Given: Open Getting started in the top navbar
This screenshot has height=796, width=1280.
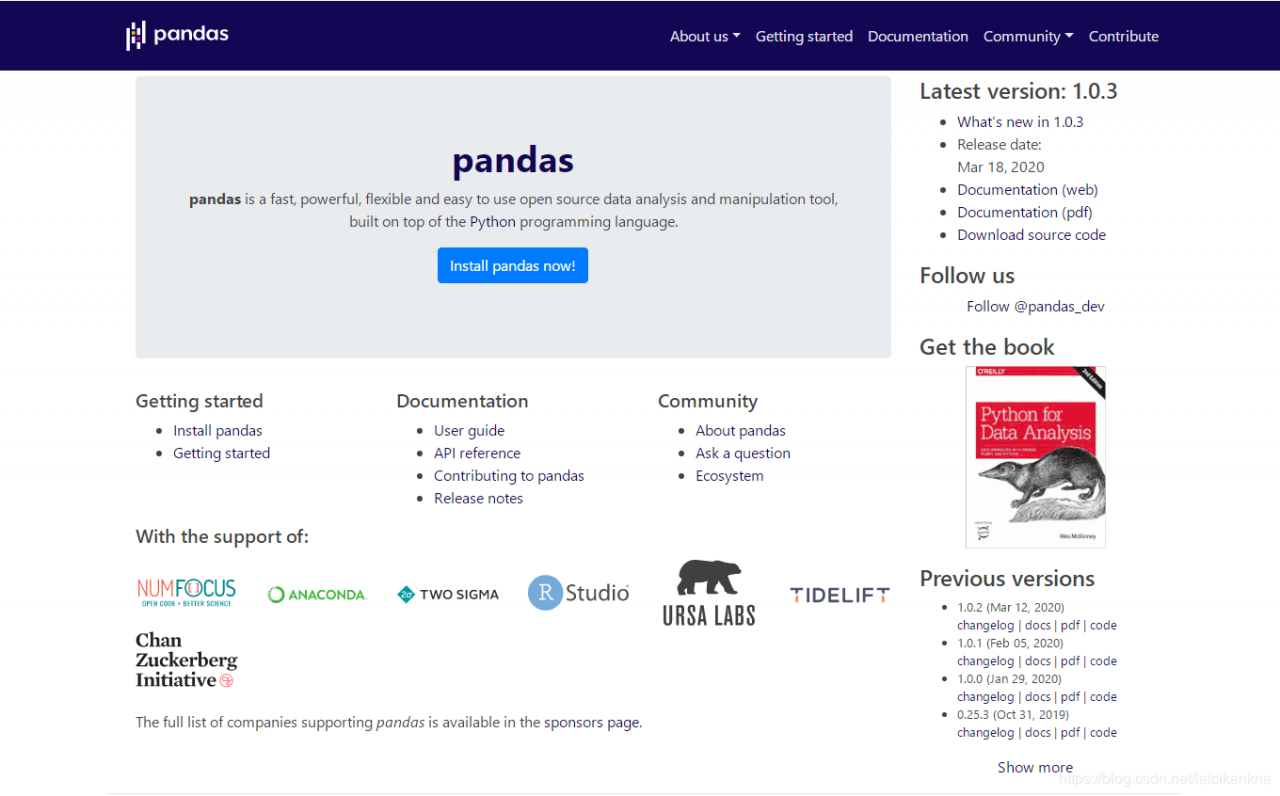Looking at the screenshot, I should (x=804, y=36).
